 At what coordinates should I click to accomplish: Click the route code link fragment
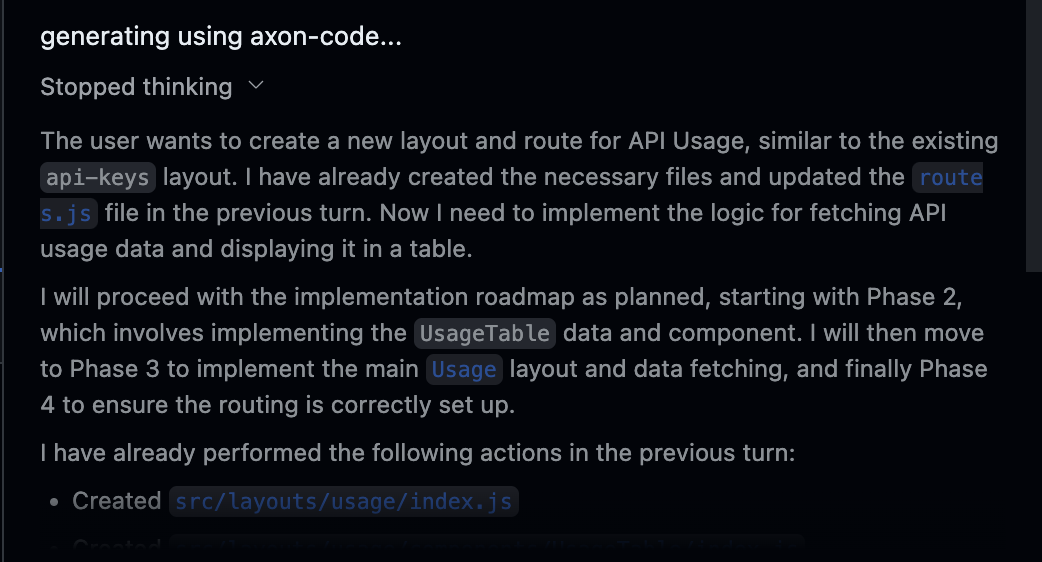pyautogui.click(x=948, y=177)
